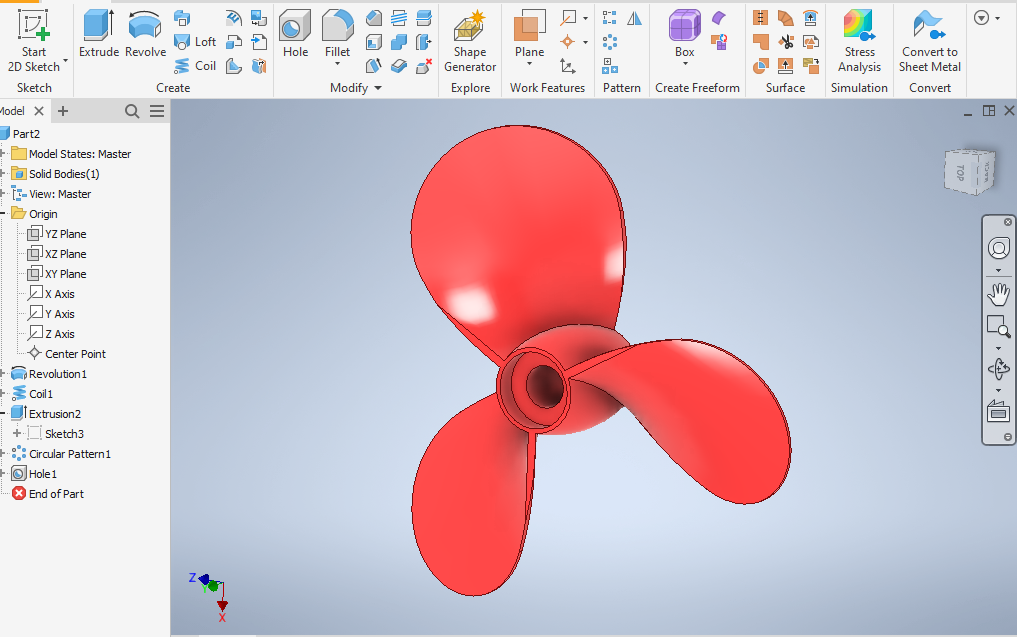Open the Shape Generator
Image resolution: width=1017 pixels, height=637 pixels.
coord(470,43)
